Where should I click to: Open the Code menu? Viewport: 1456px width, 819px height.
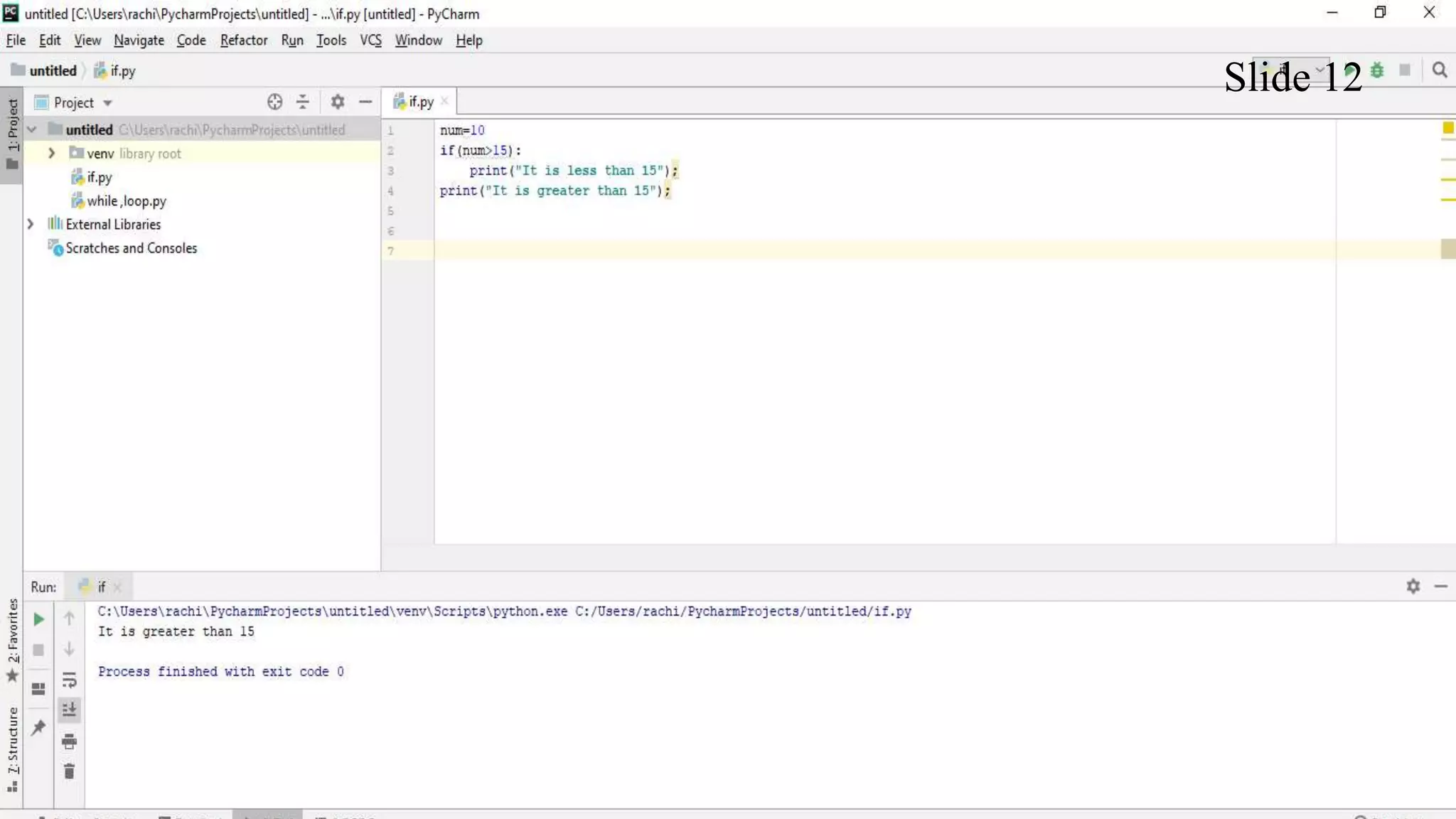tap(191, 41)
